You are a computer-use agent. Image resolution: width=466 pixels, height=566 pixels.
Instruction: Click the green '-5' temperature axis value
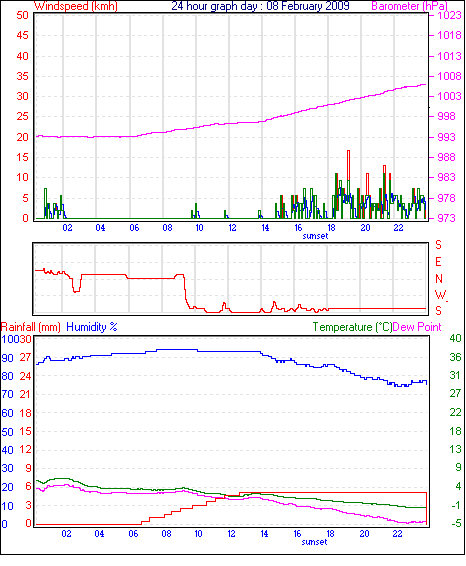pos(456,523)
